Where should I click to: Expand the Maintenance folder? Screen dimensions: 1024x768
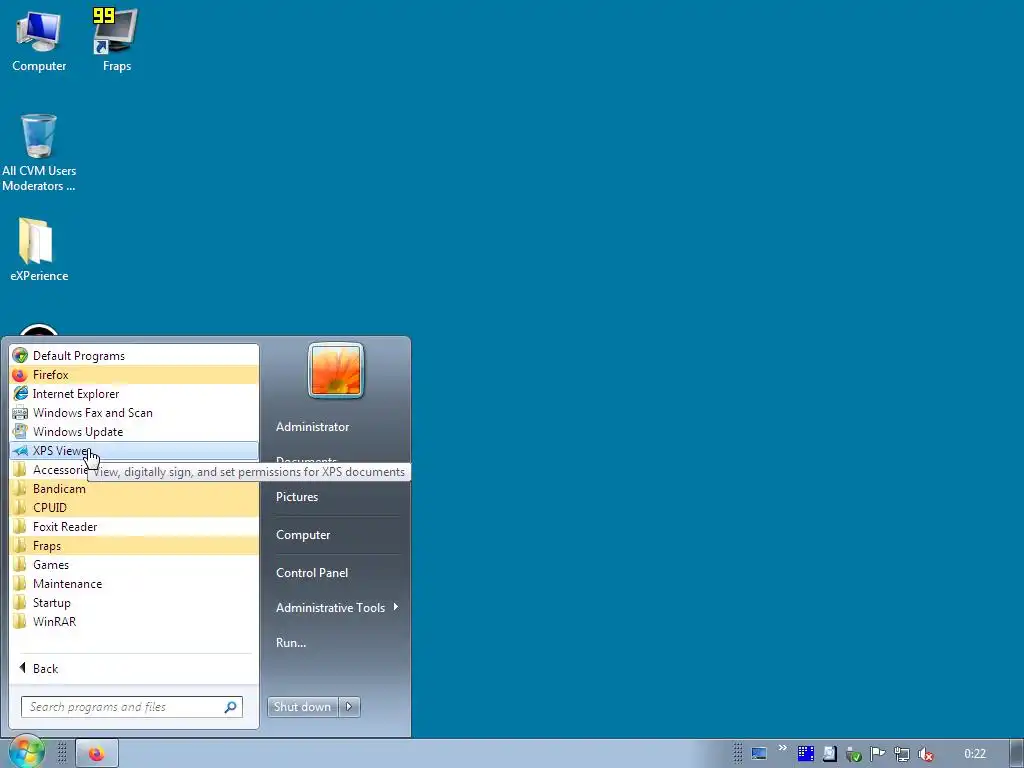(134, 583)
